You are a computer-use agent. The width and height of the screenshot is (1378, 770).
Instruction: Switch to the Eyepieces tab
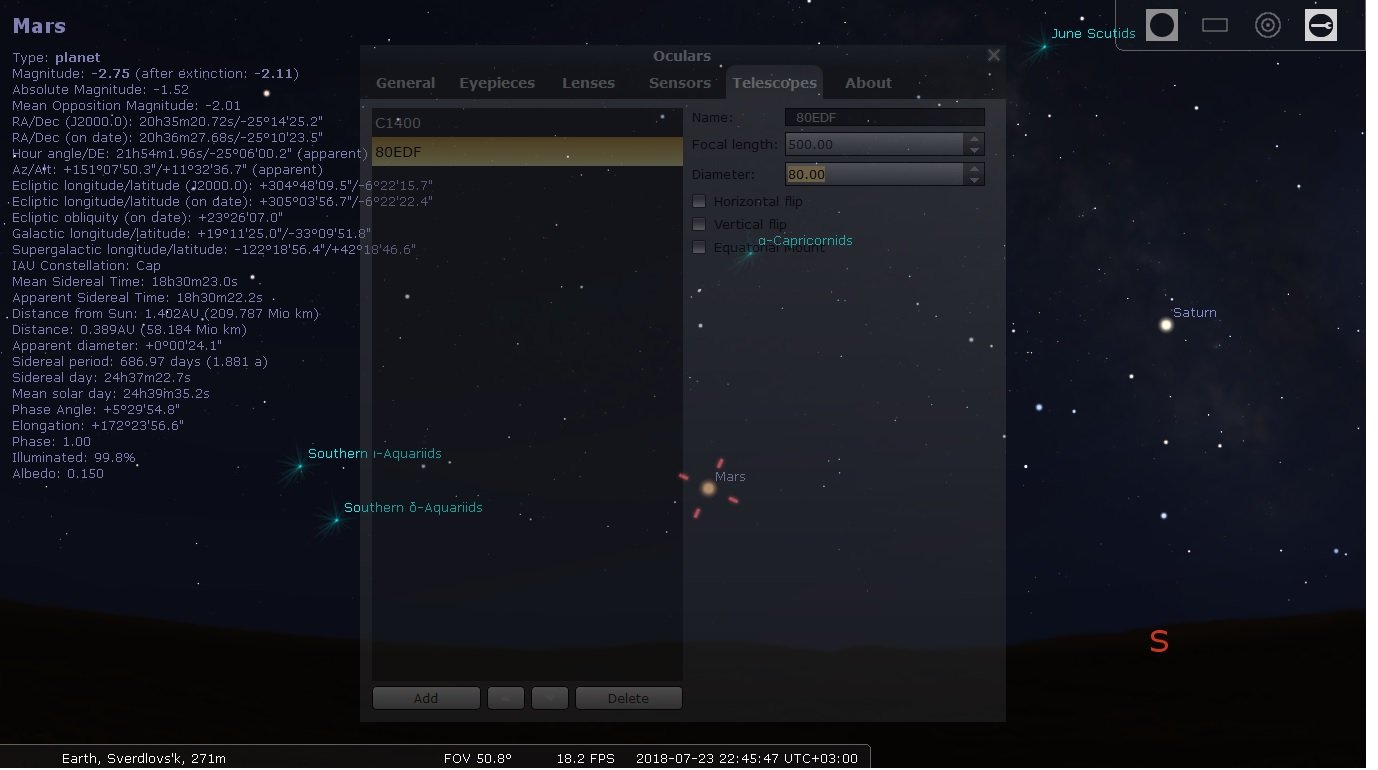point(497,83)
